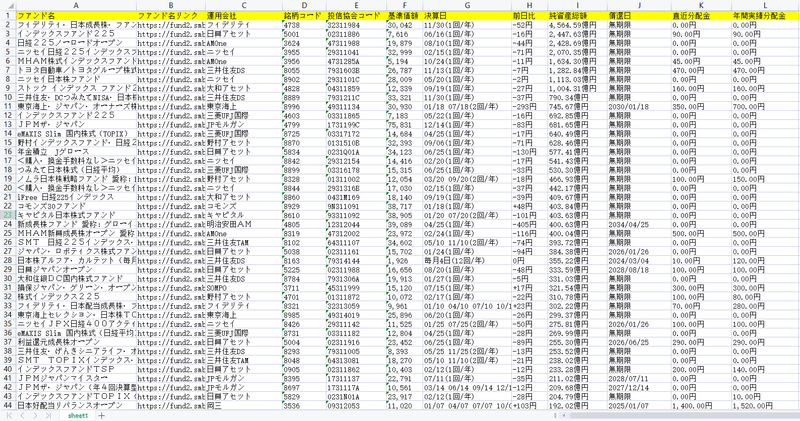Click the 償還日 header cell
Image resolution: width=800 pixels, height=421 pixels.
[x=639, y=15]
